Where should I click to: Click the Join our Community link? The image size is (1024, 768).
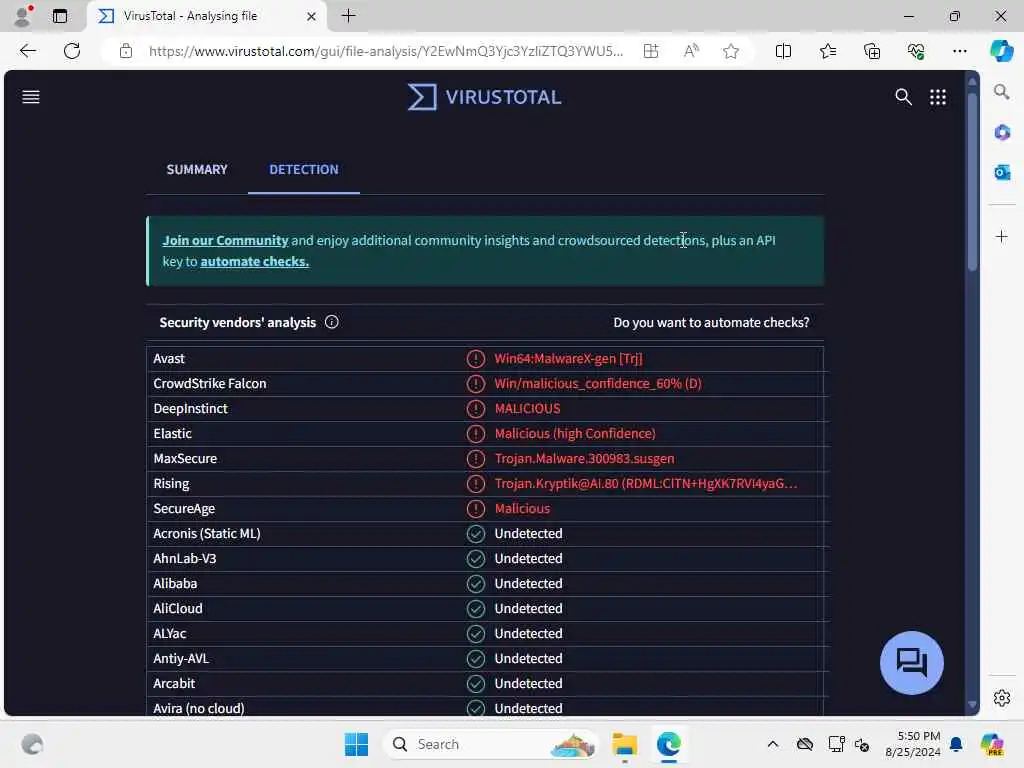225,240
